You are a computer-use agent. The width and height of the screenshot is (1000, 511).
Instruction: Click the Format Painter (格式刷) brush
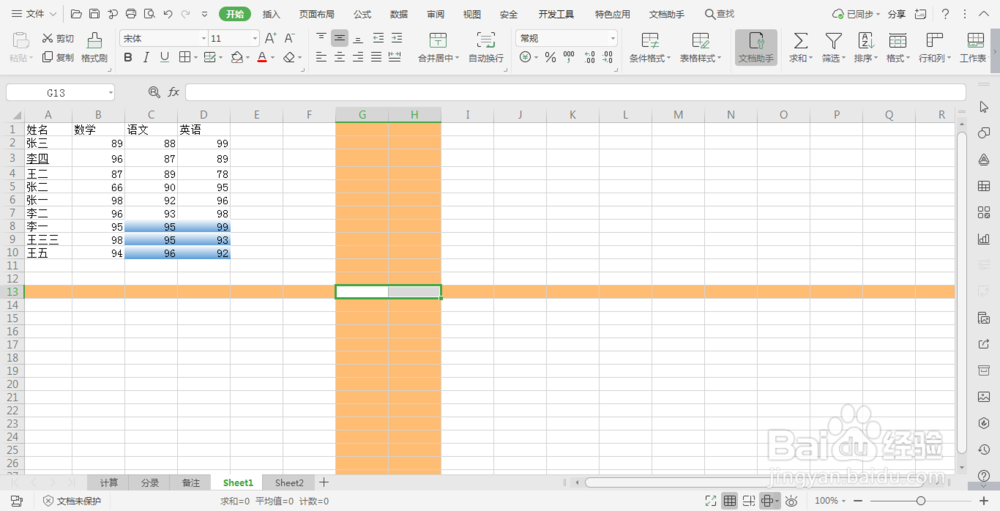click(94, 48)
